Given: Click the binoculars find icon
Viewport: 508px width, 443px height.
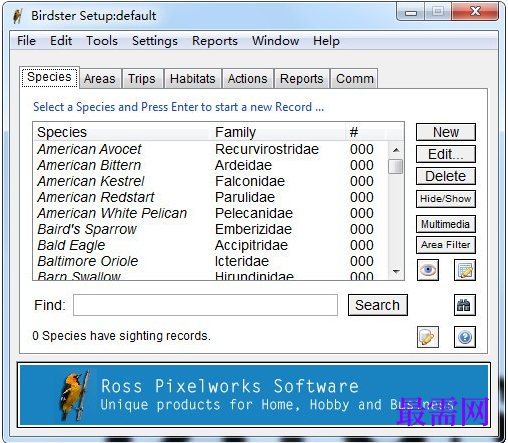Looking at the screenshot, I should [465, 305].
